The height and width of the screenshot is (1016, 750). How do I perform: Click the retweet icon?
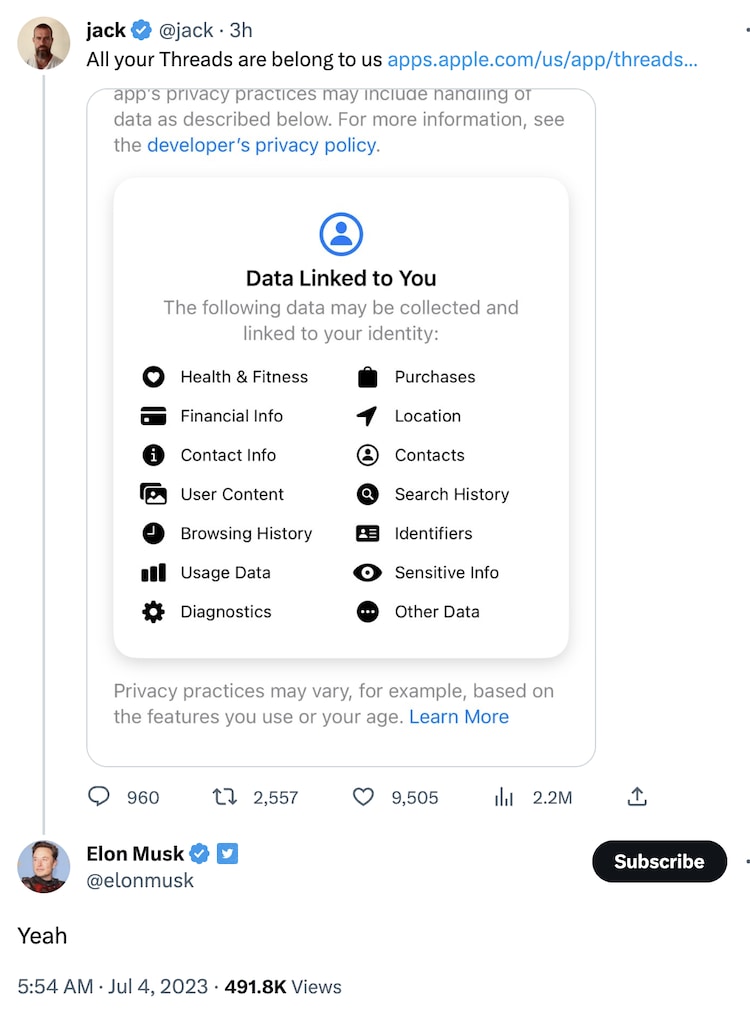point(225,796)
